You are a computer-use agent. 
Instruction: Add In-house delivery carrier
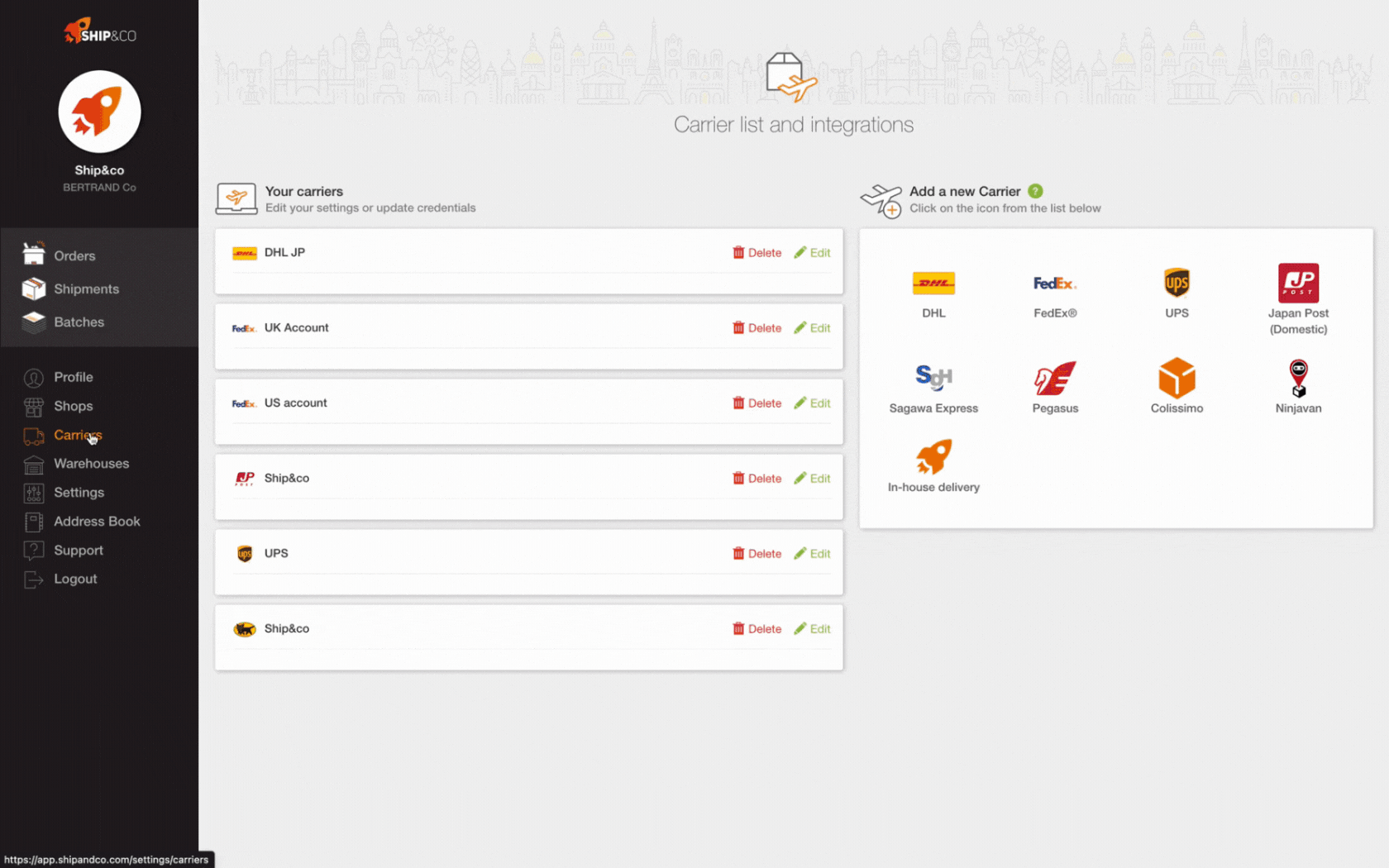tap(933, 466)
